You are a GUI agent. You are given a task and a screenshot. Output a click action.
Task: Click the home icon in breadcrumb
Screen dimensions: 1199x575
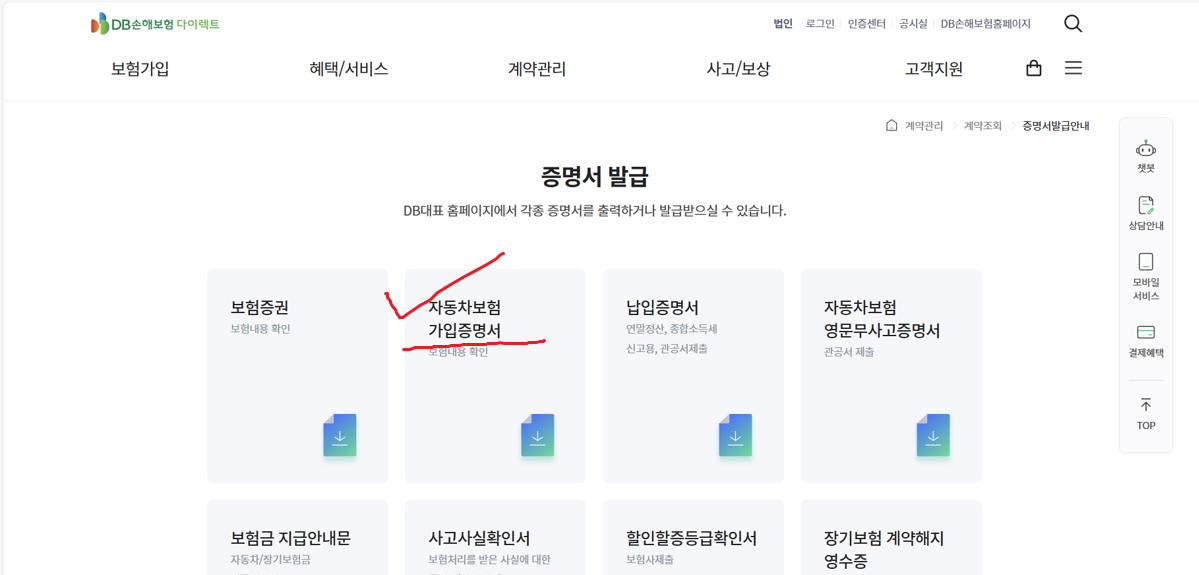point(891,125)
